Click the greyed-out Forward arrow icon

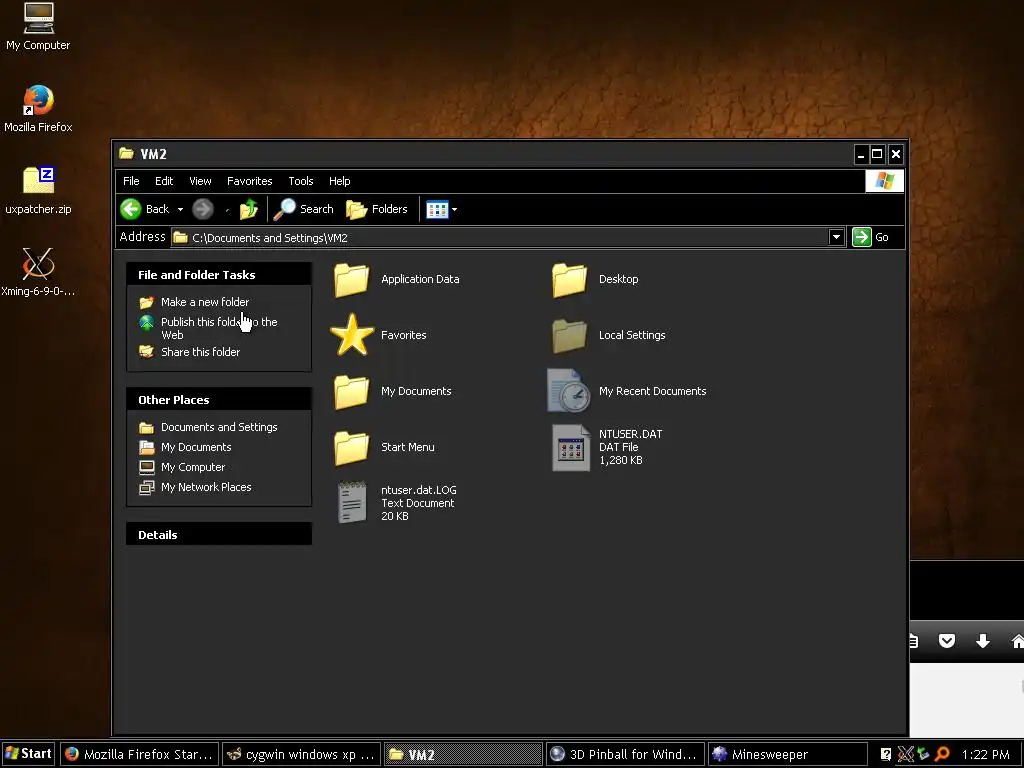202,209
